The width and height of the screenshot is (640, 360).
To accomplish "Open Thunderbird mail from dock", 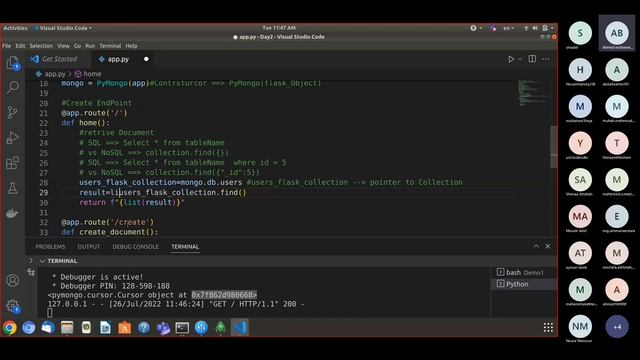I will (48, 328).
